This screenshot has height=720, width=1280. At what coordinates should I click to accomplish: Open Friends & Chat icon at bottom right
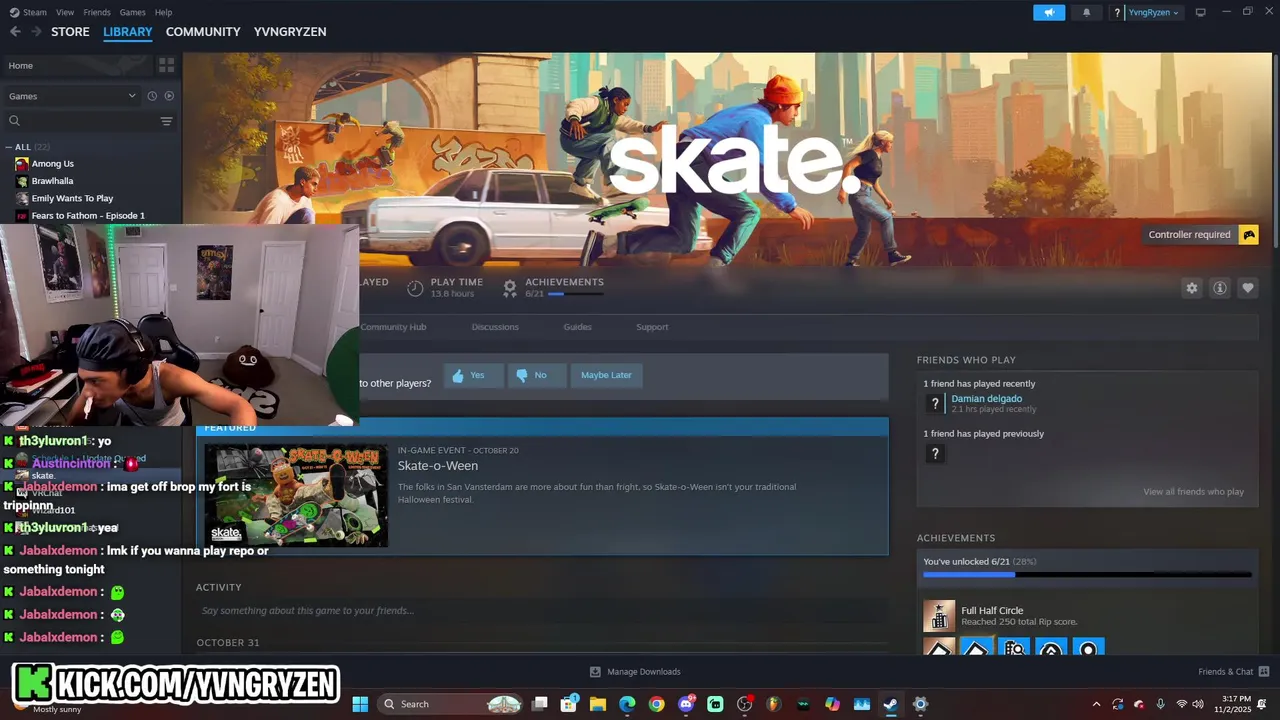click(1264, 672)
